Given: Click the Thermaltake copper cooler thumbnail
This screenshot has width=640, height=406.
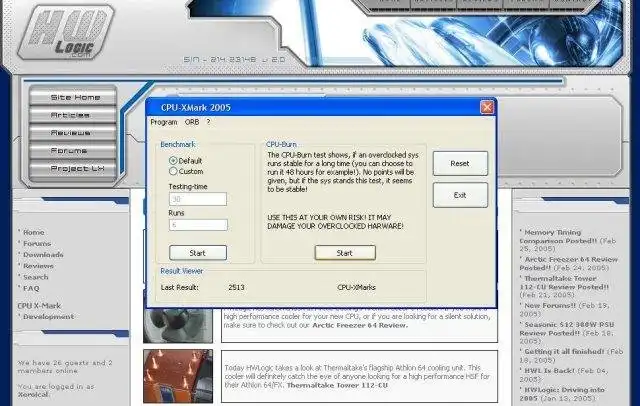Looking at the screenshot, I should [x=178, y=376].
